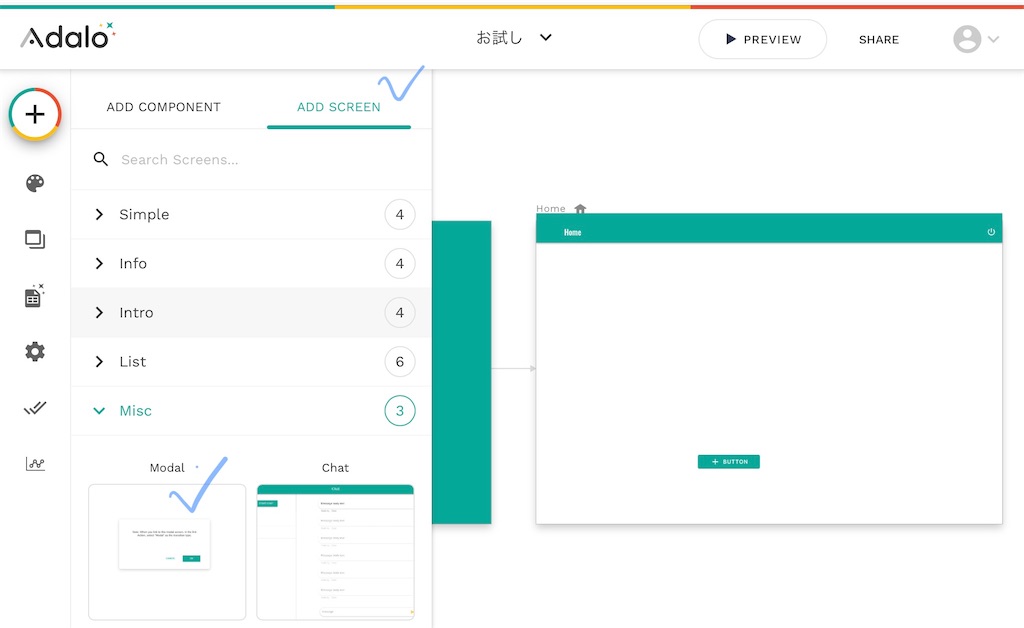The image size is (1024, 628).
Task: Open the Analytics graph icon
Action: (x=35, y=463)
